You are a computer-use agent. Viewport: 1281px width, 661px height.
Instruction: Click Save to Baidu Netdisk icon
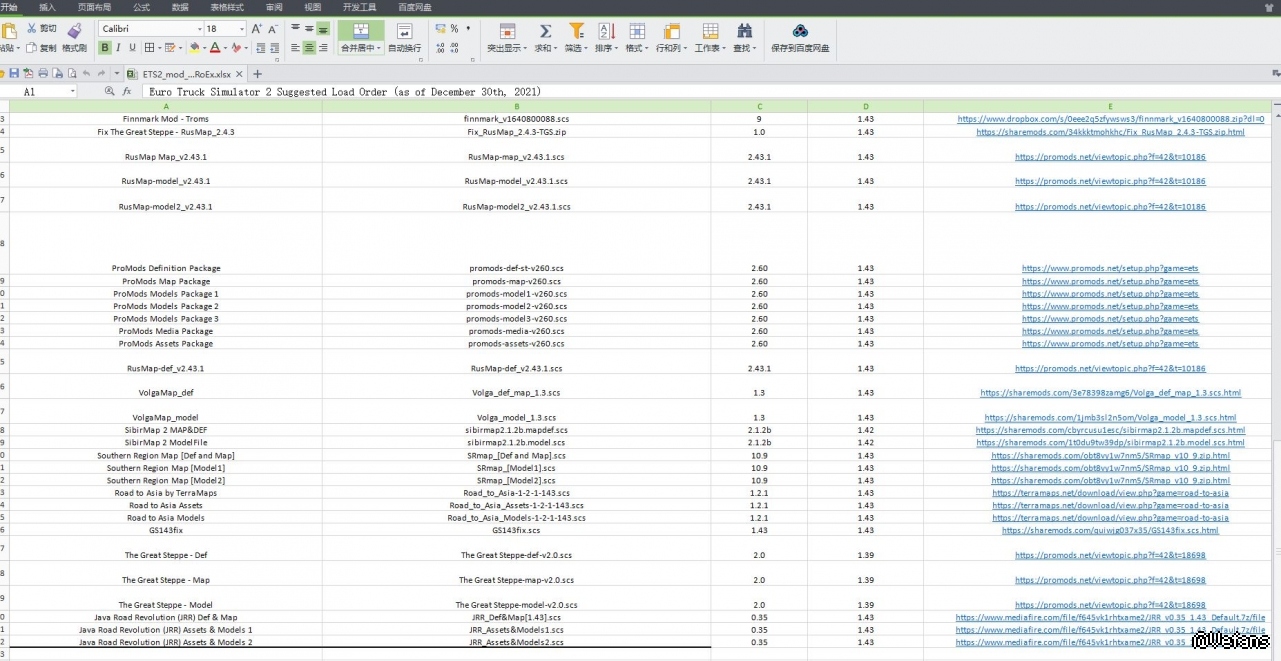(799, 31)
